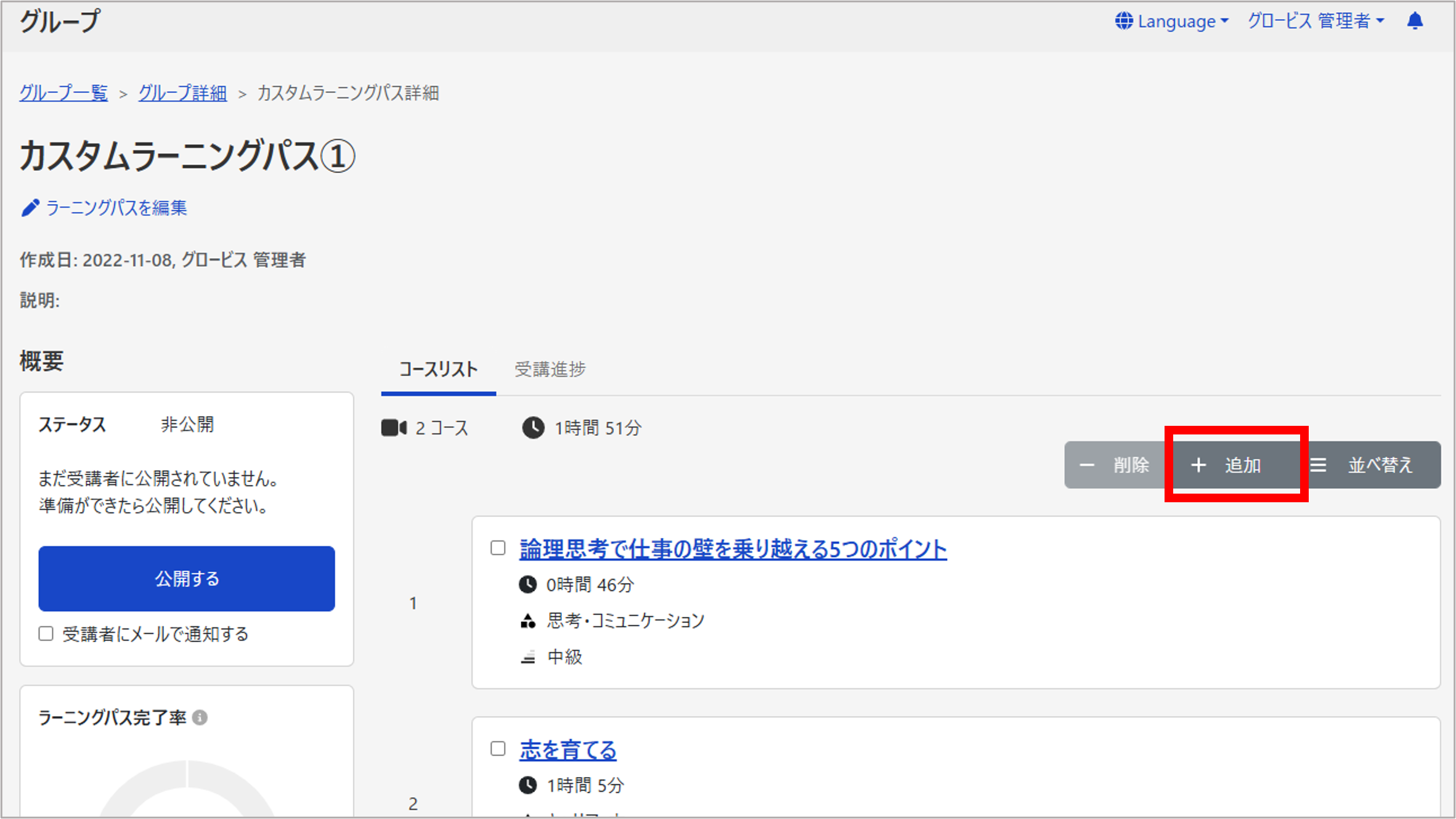This screenshot has height=819, width=1456.
Task: Click the category icon beside 思考・コミュニケーション
Action: [x=528, y=621]
